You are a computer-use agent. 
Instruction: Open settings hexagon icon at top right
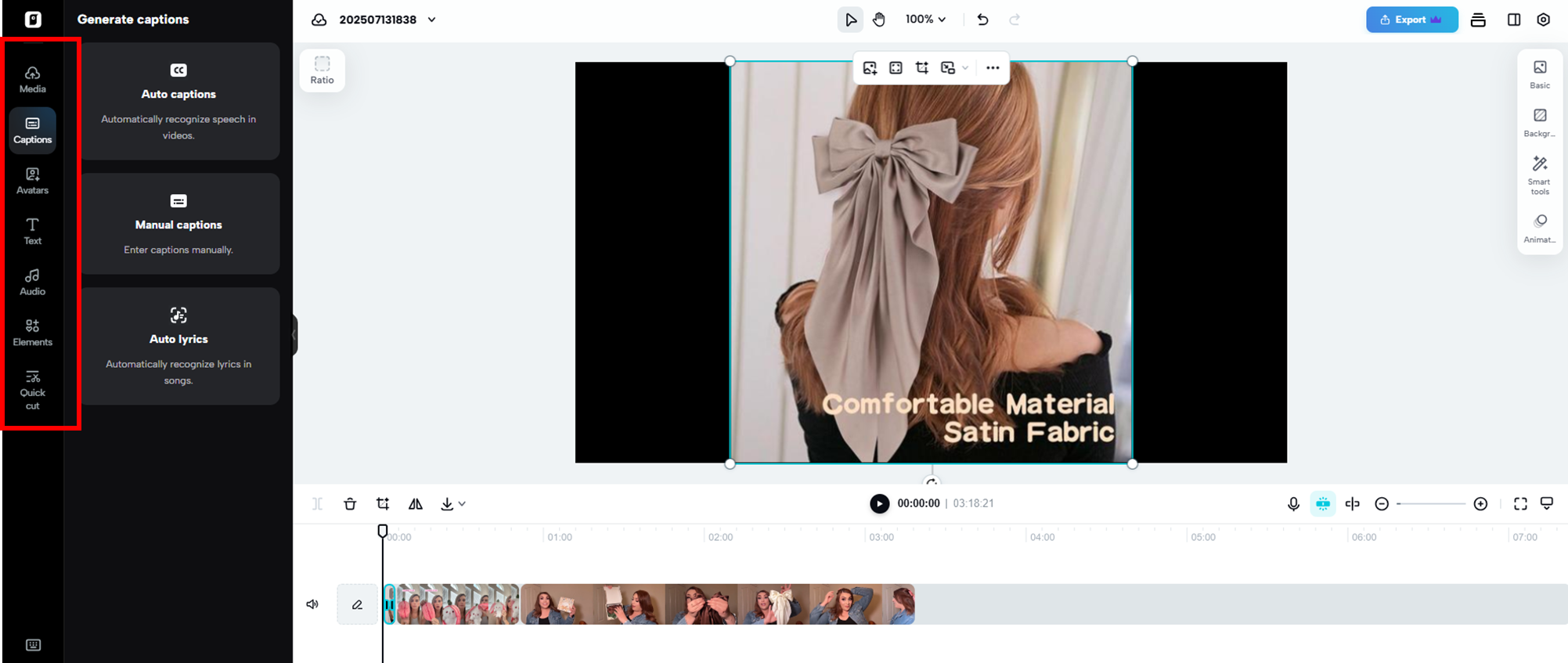tap(1543, 20)
